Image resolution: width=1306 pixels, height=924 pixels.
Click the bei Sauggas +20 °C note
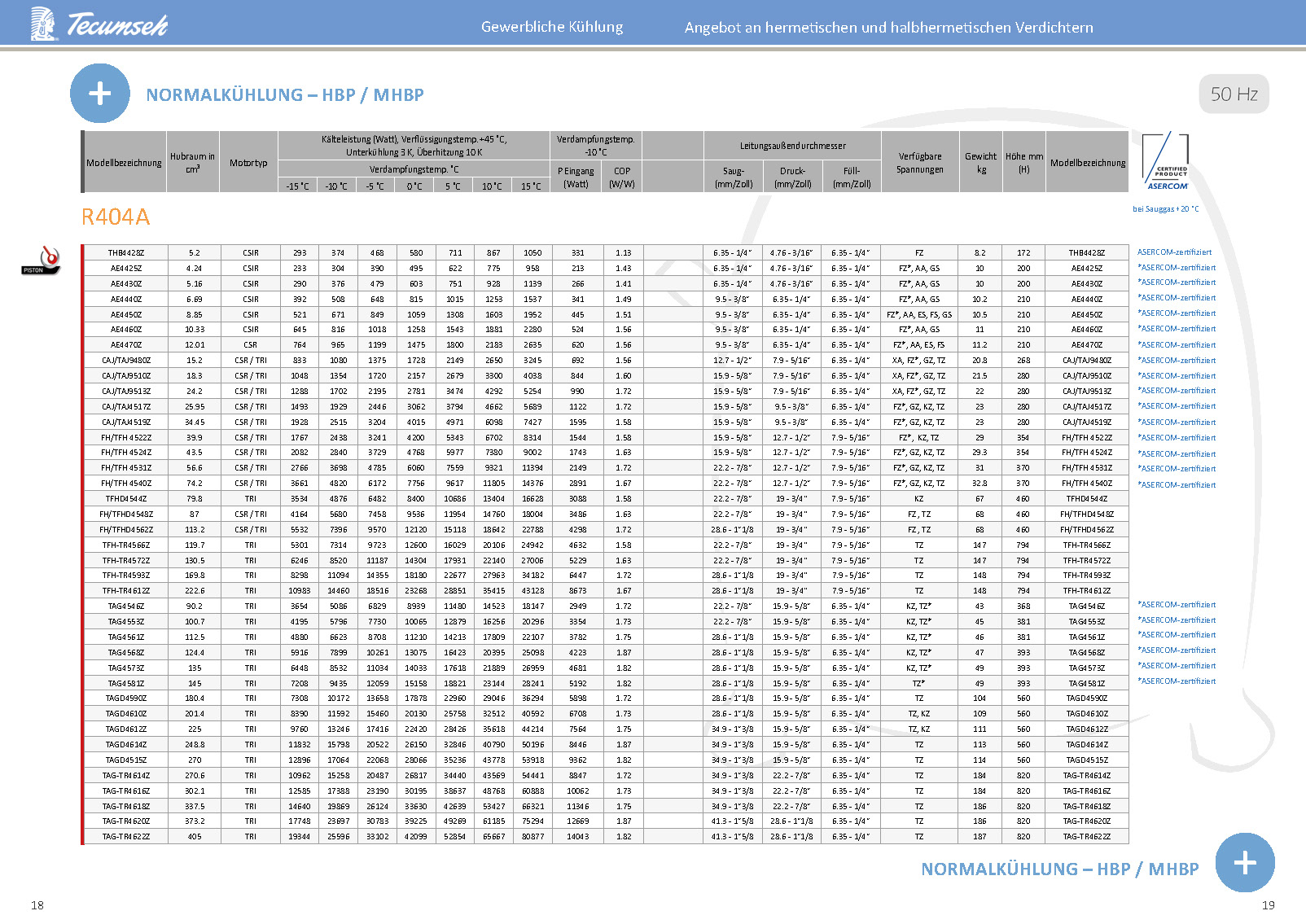pyautogui.click(x=1165, y=209)
